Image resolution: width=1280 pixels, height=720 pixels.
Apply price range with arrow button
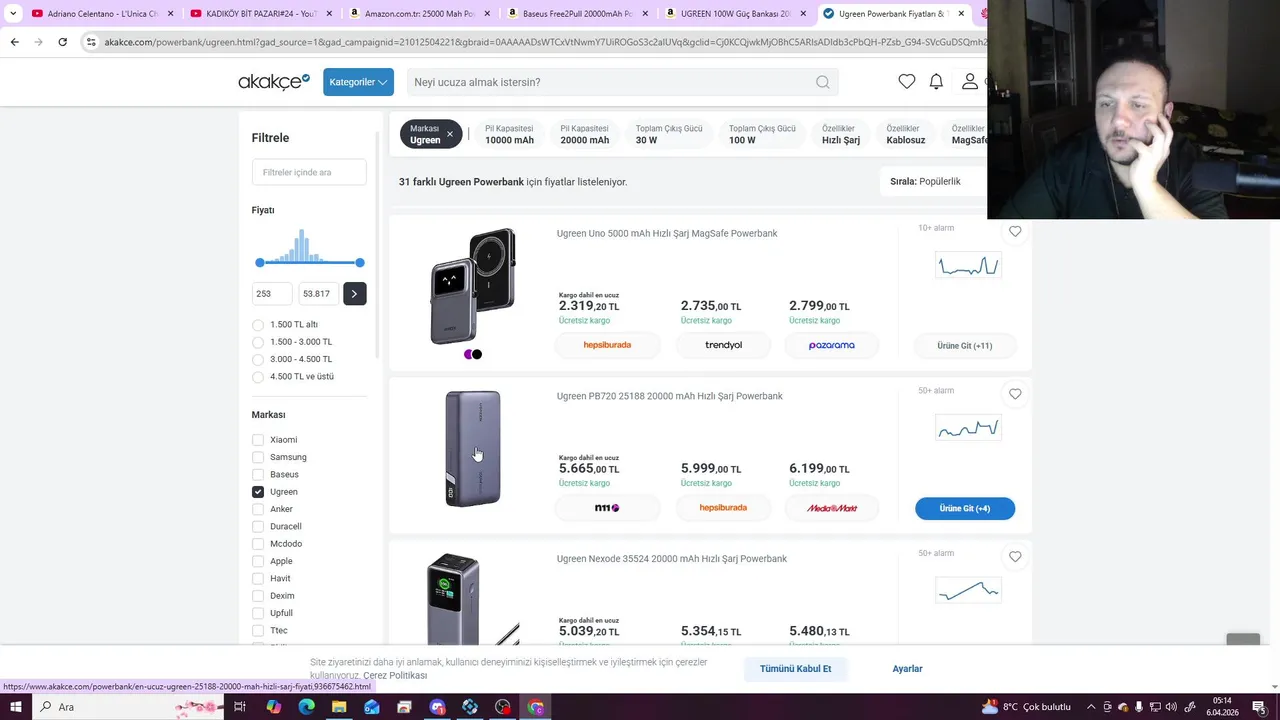354,293
